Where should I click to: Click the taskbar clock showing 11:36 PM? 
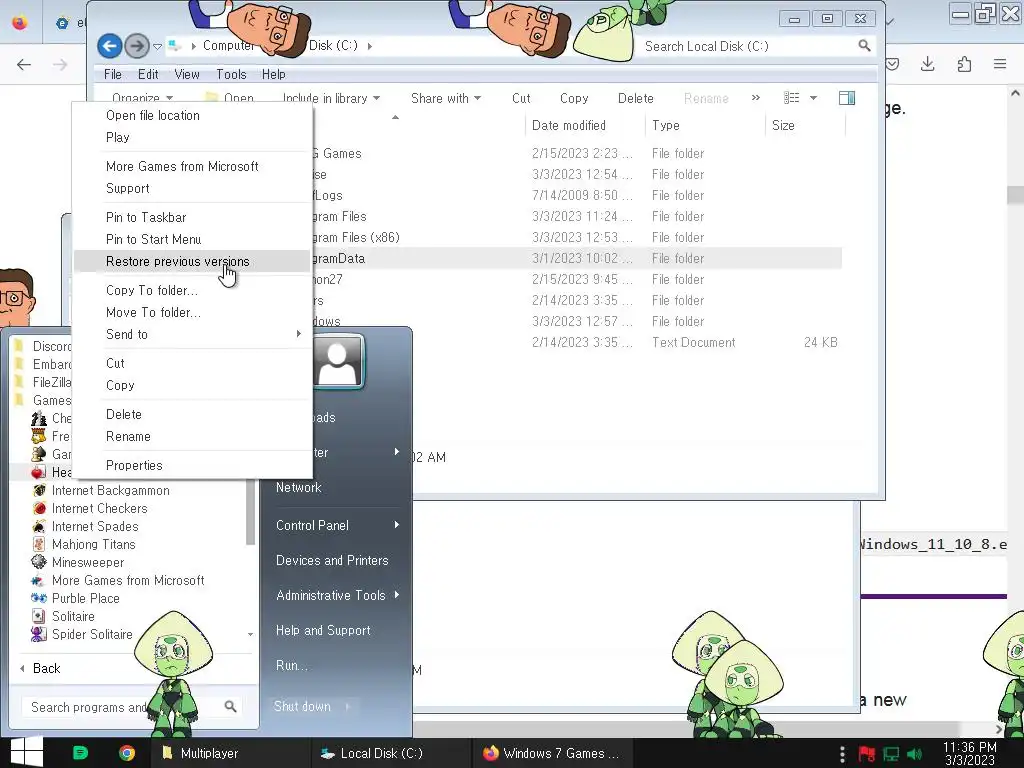[x=970, y=753]
